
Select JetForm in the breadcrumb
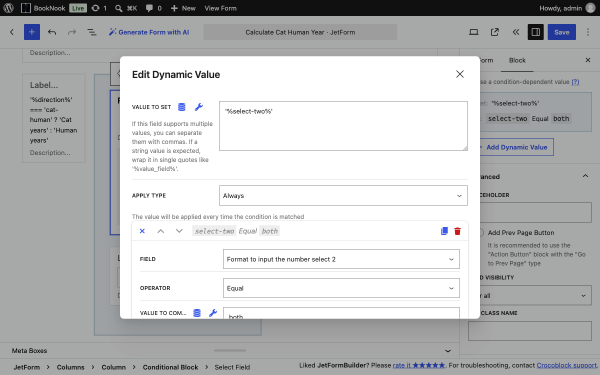click(27, 367)
